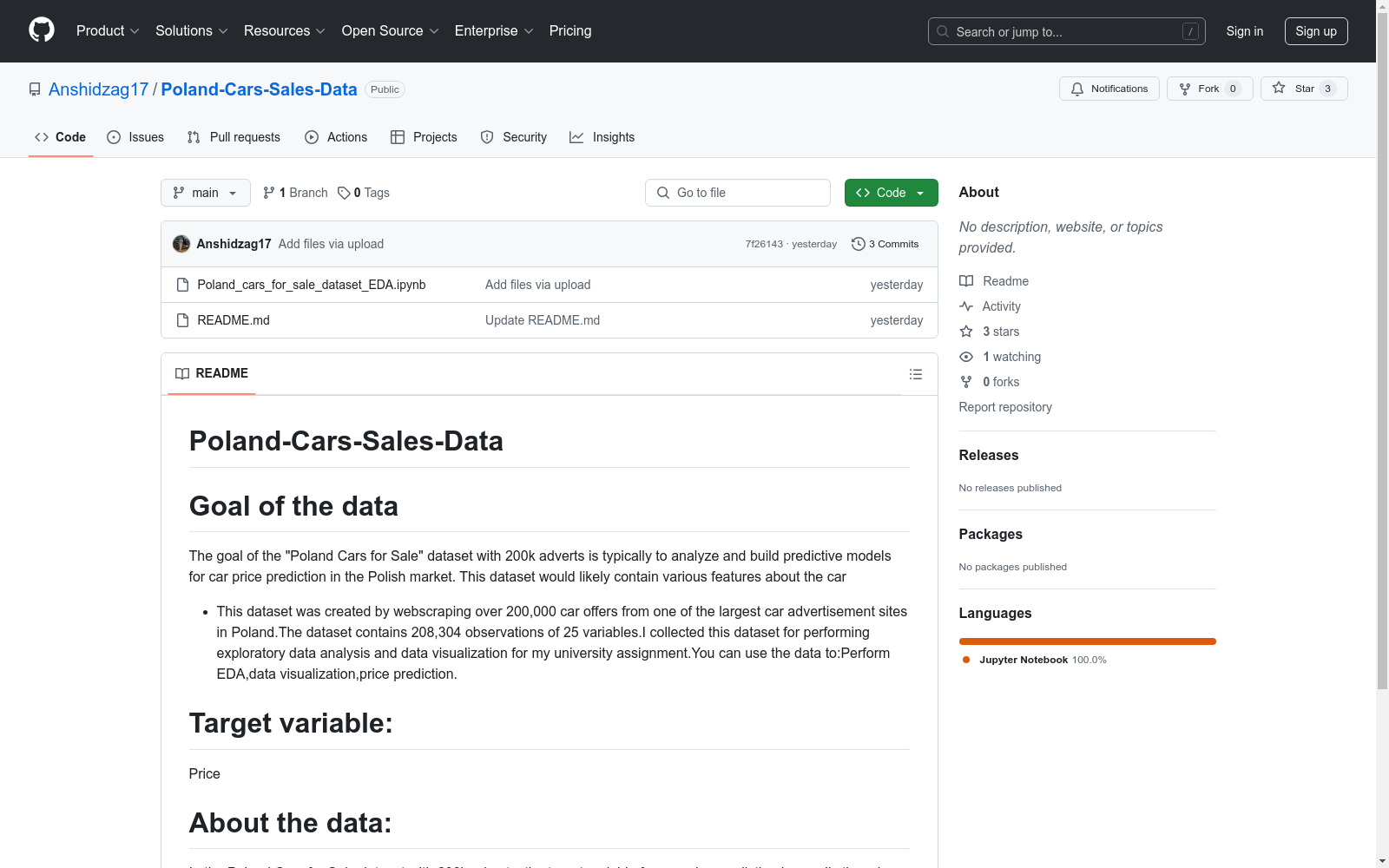1389x868 pixels.
Task: Expand the Open Source menu
Action: pyautogui.click(x=391, y=31)
